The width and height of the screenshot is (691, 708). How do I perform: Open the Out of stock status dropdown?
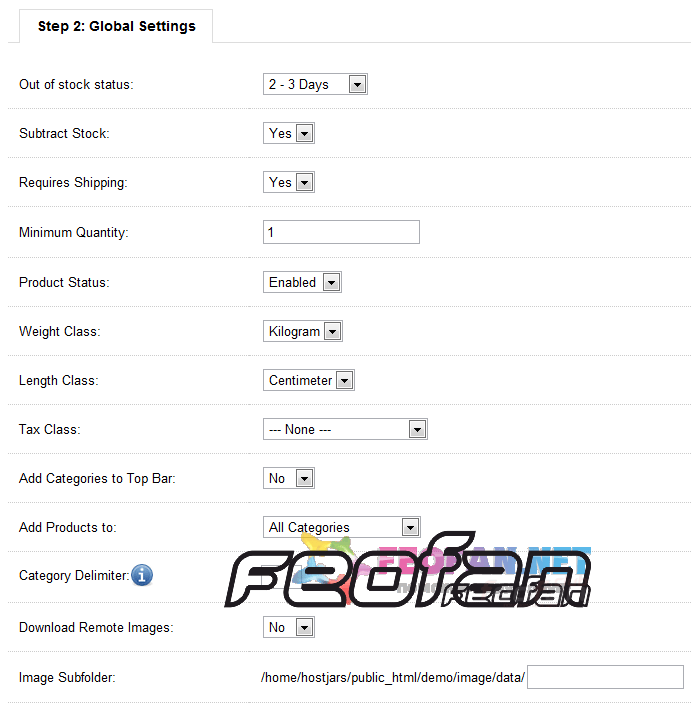(315, 84)
